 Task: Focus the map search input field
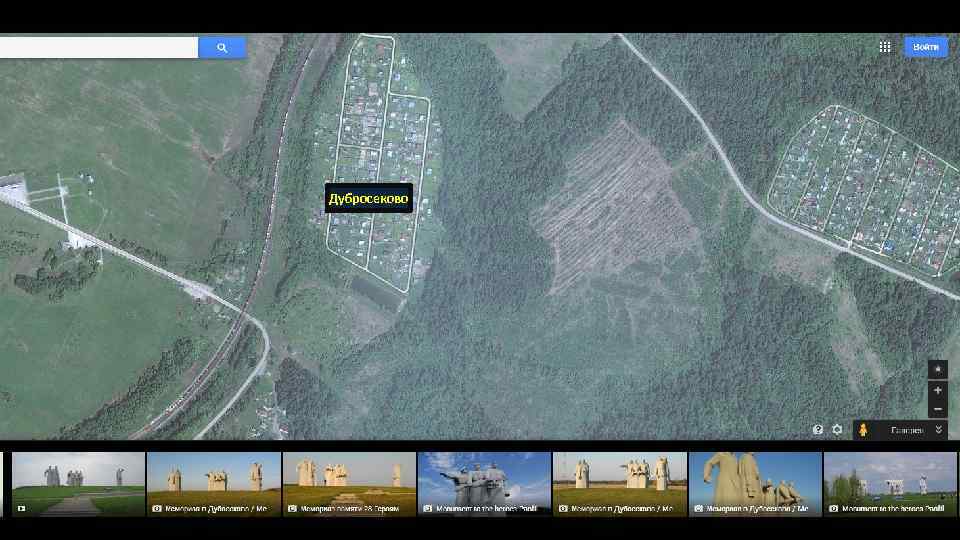pyautogui.click(x=99, y=47)
